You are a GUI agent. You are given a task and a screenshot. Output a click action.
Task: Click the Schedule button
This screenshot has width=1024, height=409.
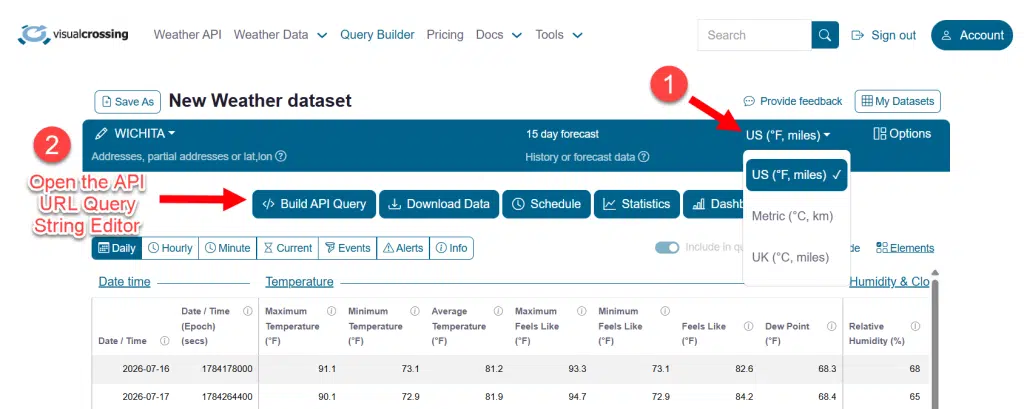pyautogui.click(x=547, y=204)
